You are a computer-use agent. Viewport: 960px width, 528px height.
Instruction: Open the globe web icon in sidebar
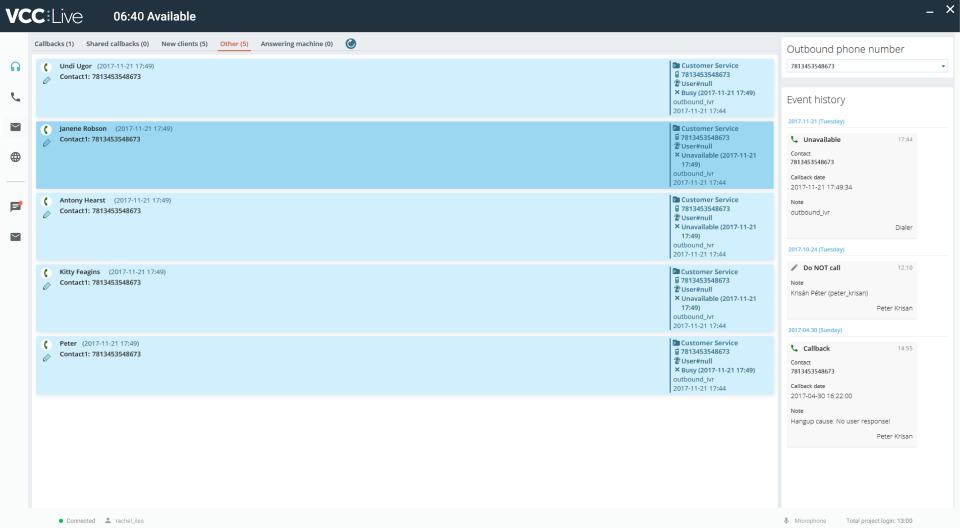tap(15, 157)
